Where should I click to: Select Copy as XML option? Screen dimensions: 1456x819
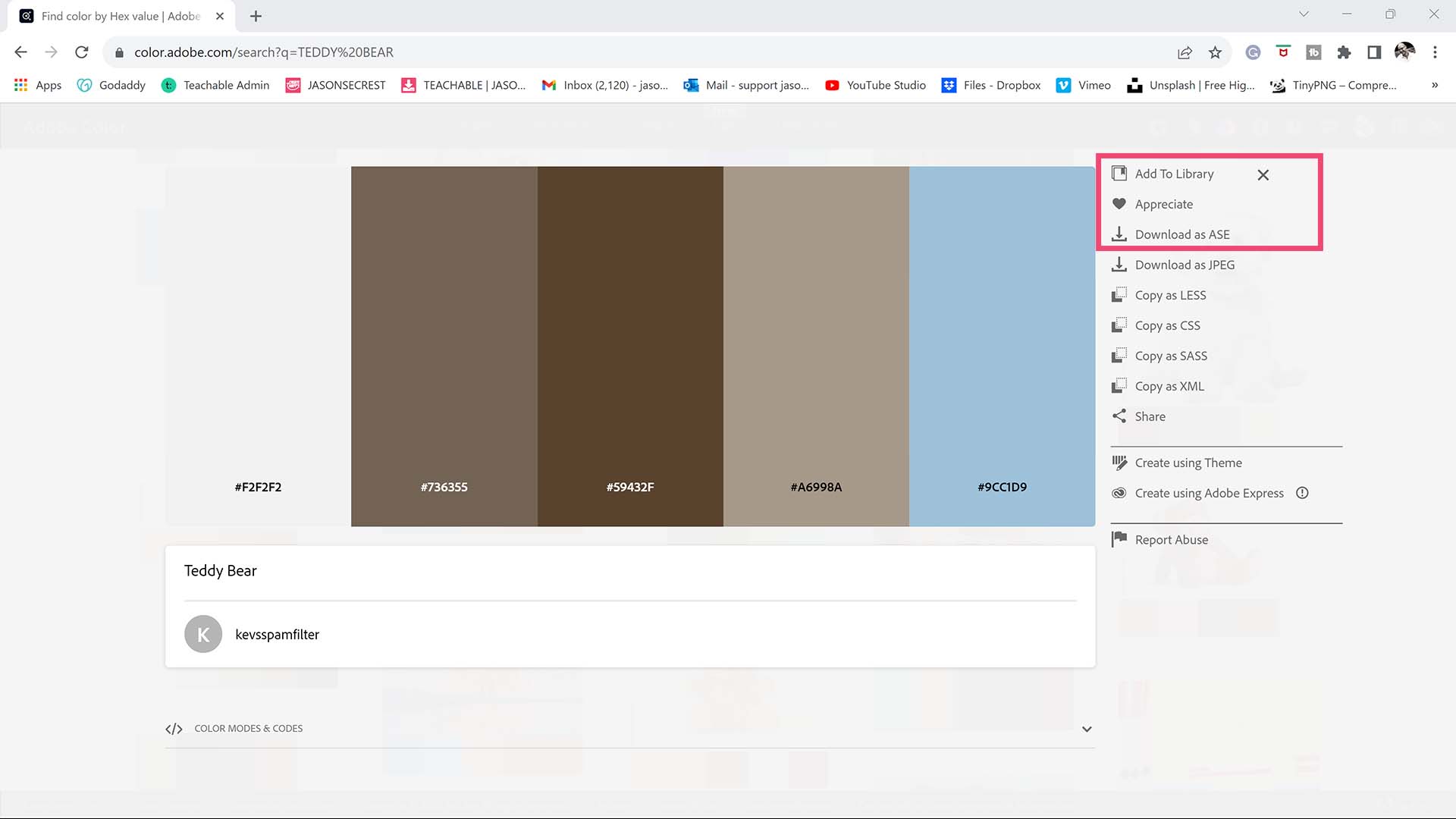point(1169,386)
